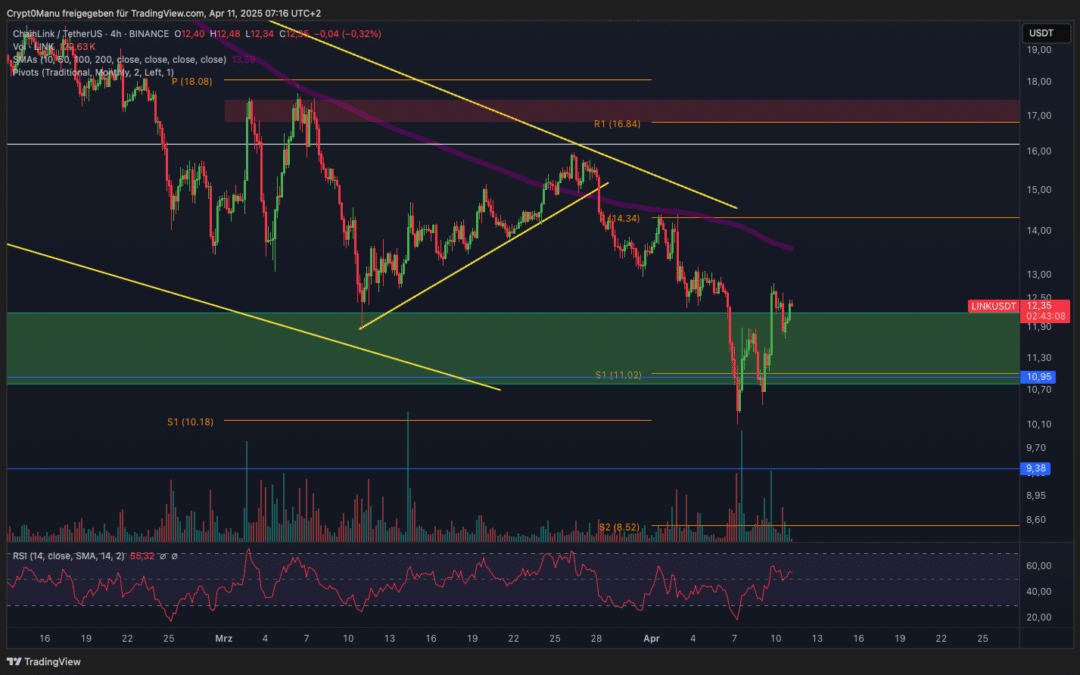This screenshot has width=1080, height=675.
Task: Click the S1 (10.18) pivot label
Action: (190, 422)
